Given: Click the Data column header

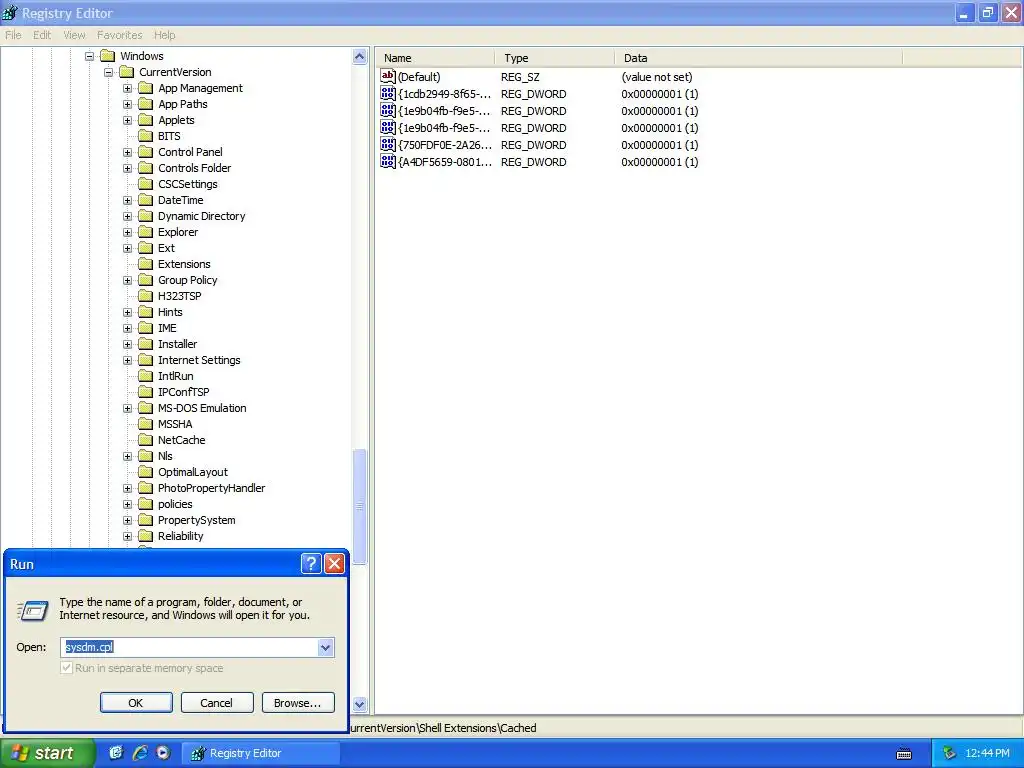Looking at the screenshot, I should point(758,57).
